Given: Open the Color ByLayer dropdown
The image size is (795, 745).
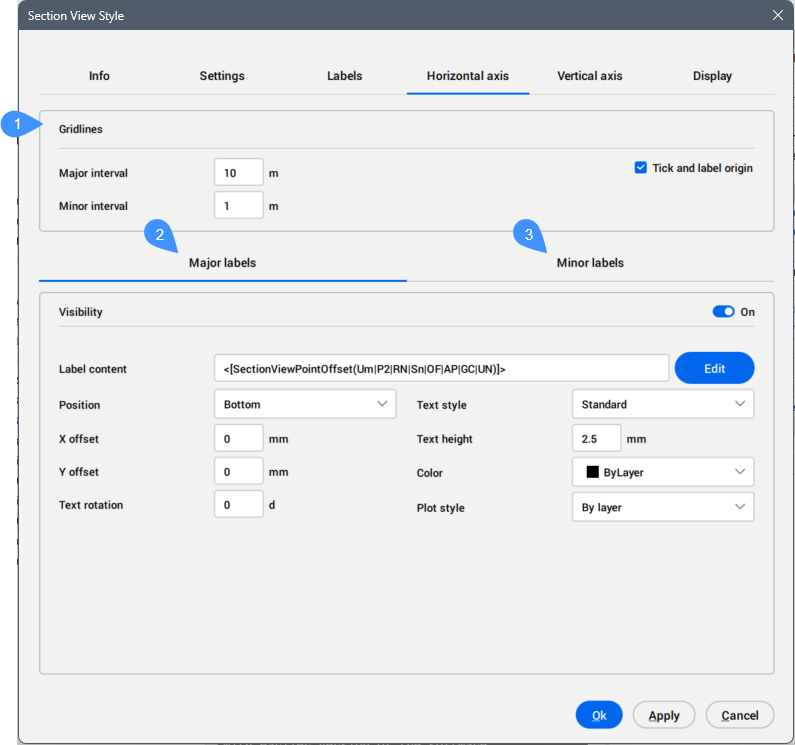Looking at the screenshot, I should (x=662, y=473).
